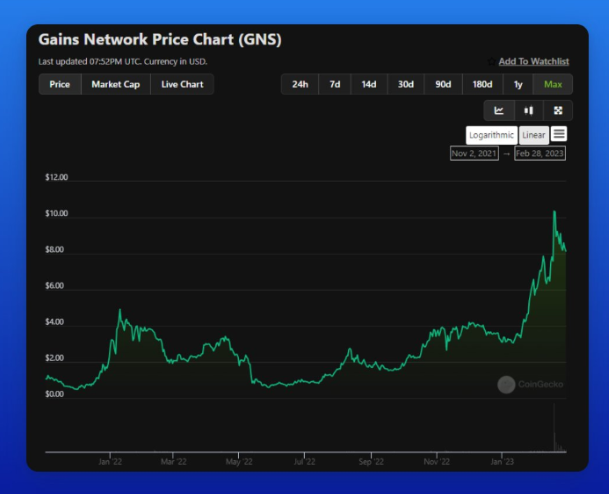The image size is (609, 494).
Task: Click the $4.00 axis label
Action: [x=54, y=322]
